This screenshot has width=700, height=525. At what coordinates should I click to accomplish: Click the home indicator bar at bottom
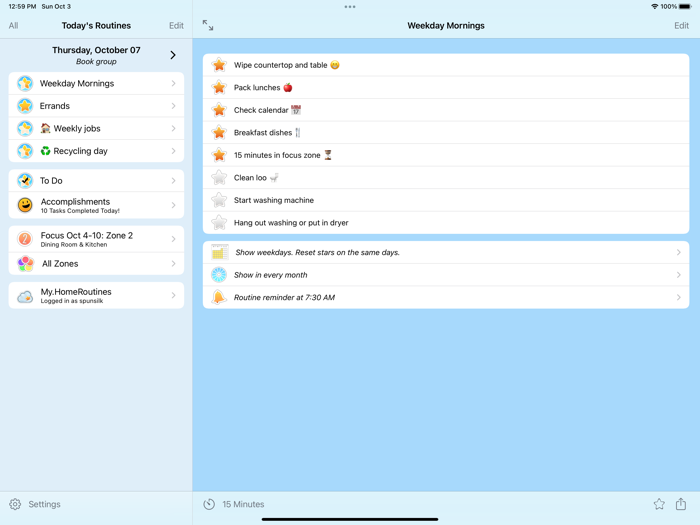coord(350,519)
